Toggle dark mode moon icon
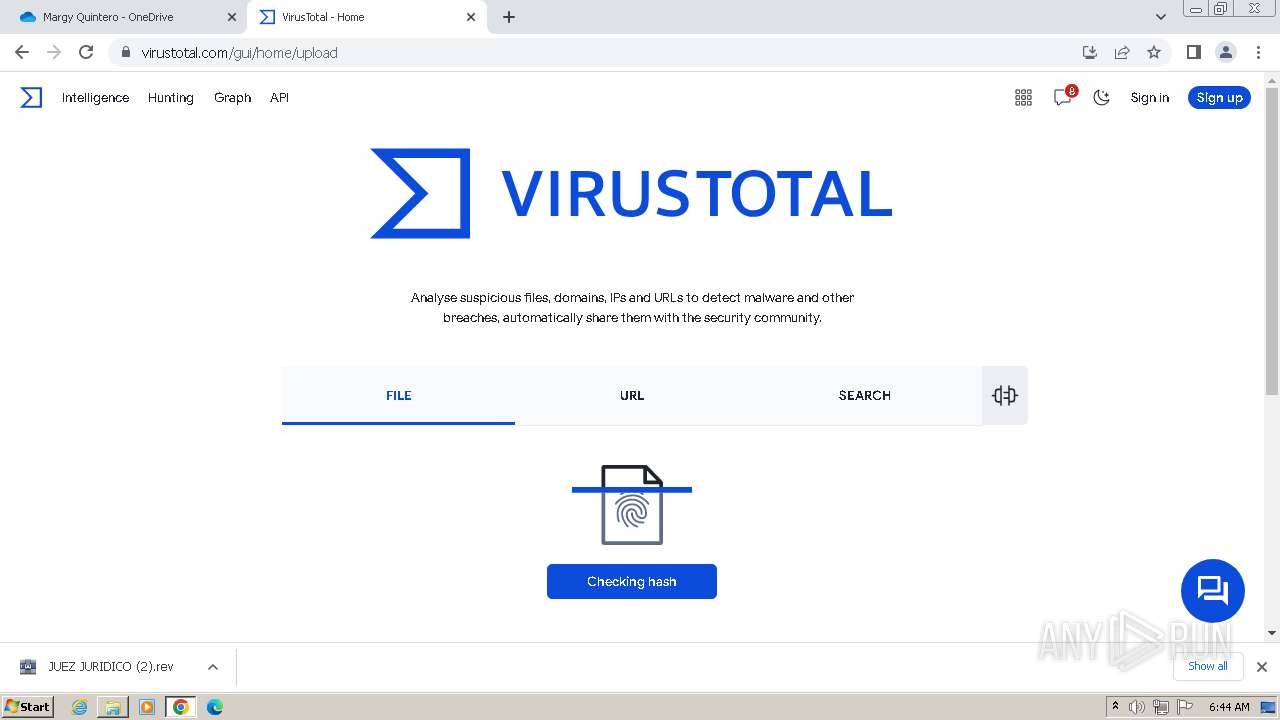This screenshot has width=1280, height=720. 1101,97
